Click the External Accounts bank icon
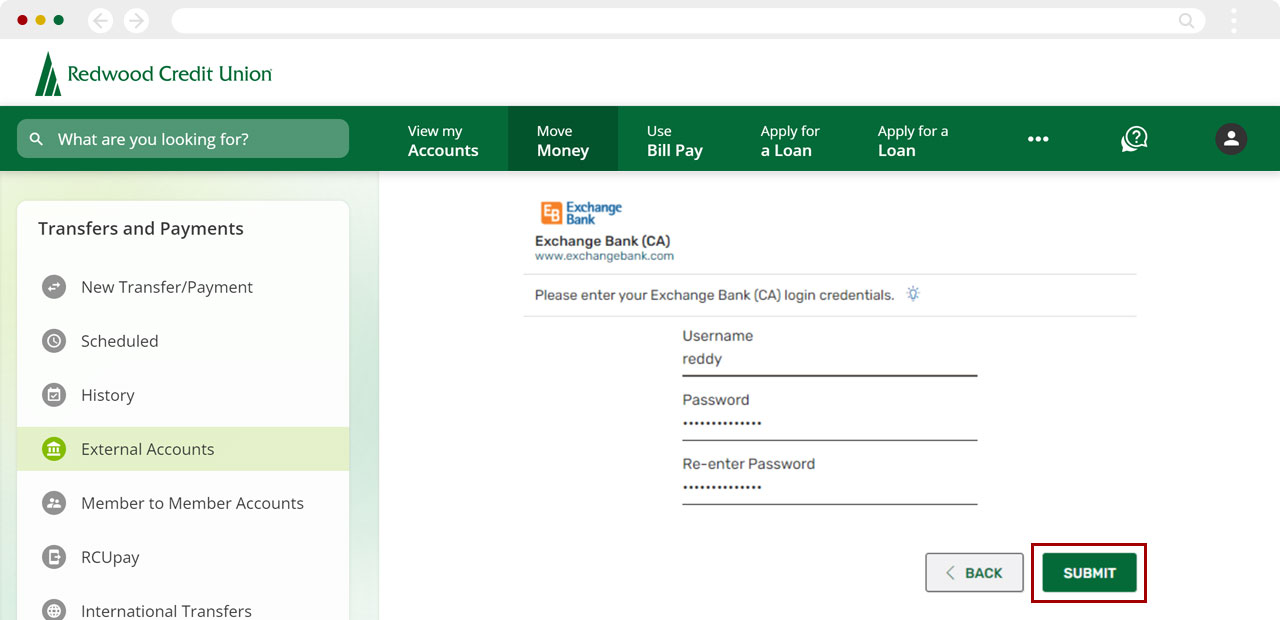Screen dimensions: 1280x620 pos(54,449)
